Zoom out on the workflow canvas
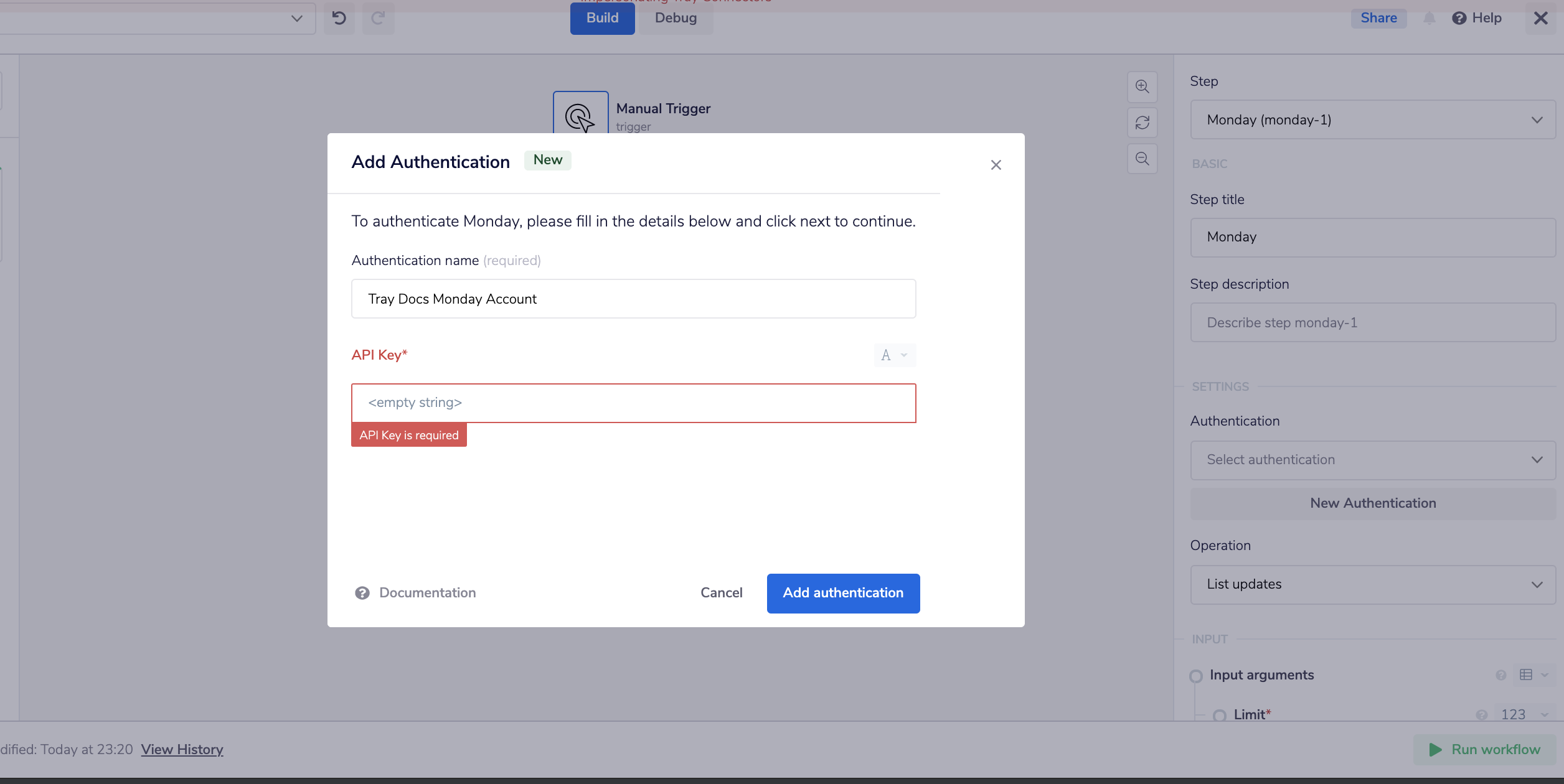Screen dimensions: 1564x784 [1142, 159]
